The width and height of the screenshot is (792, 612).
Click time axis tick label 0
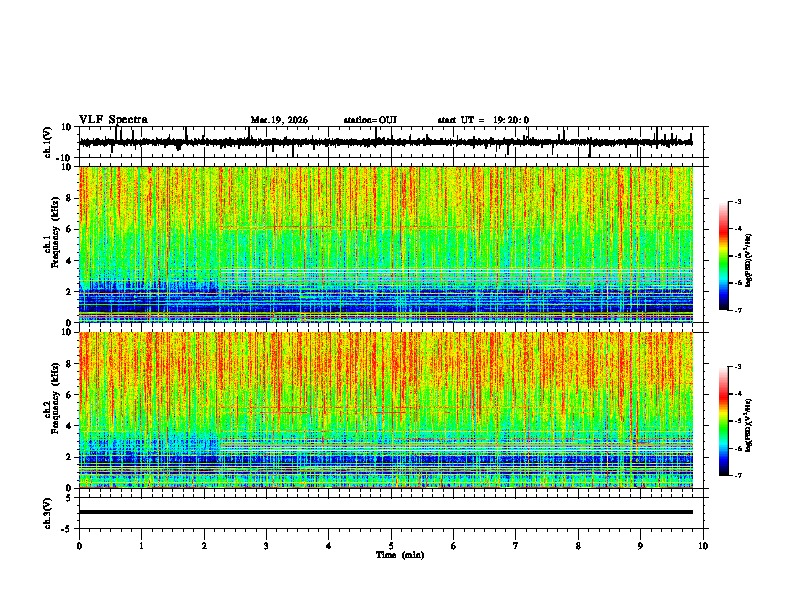click(79, 546)
